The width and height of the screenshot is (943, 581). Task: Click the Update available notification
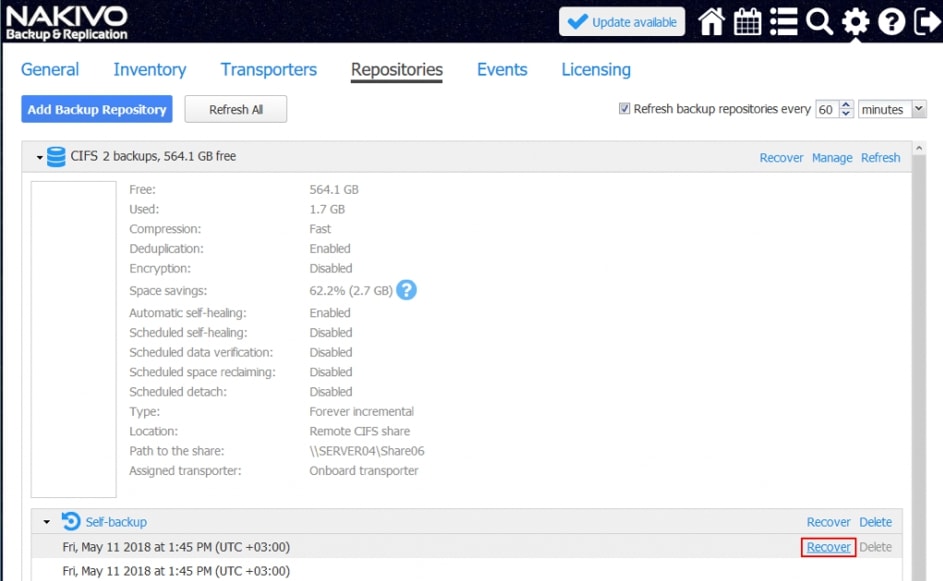(621, 22)
